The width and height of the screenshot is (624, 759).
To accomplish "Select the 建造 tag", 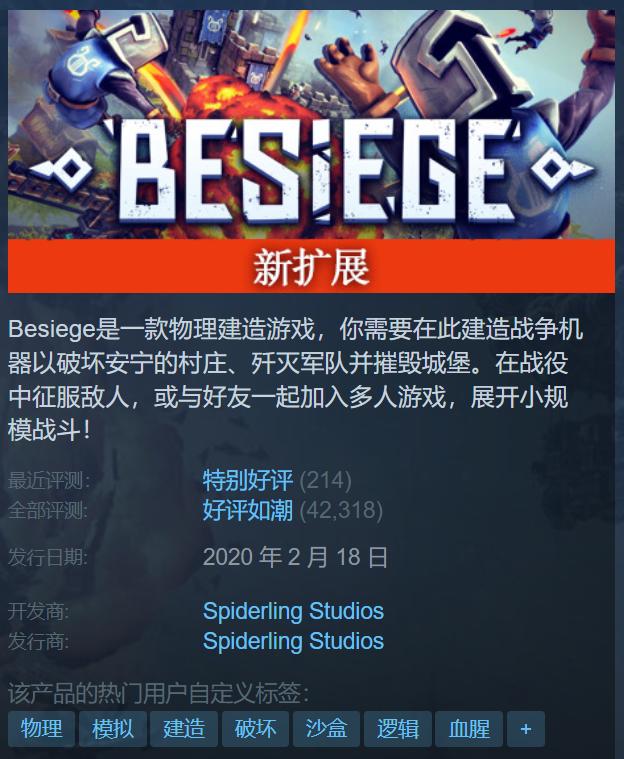I will pos(184,729).
